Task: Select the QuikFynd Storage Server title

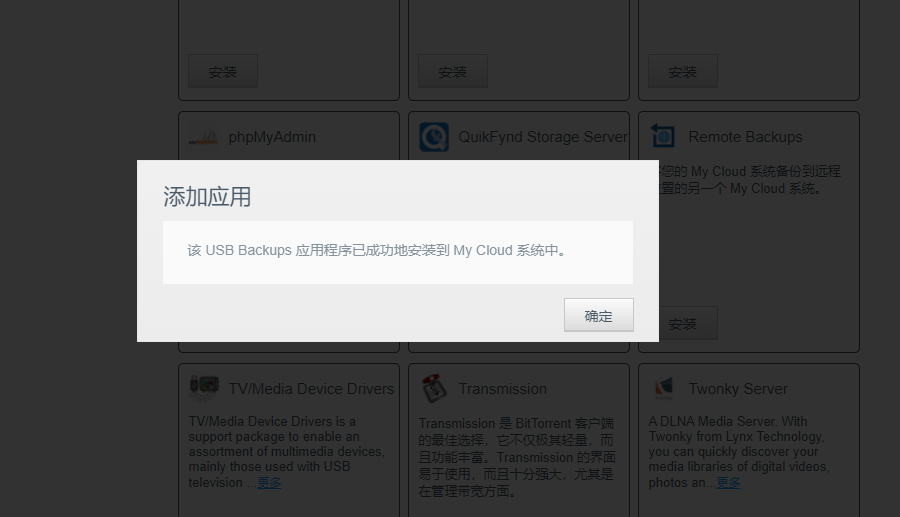Action: click(543, 137)
